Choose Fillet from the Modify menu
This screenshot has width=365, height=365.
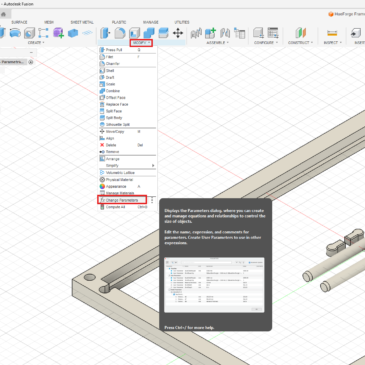pyautogui.click(x=127, y=57)
